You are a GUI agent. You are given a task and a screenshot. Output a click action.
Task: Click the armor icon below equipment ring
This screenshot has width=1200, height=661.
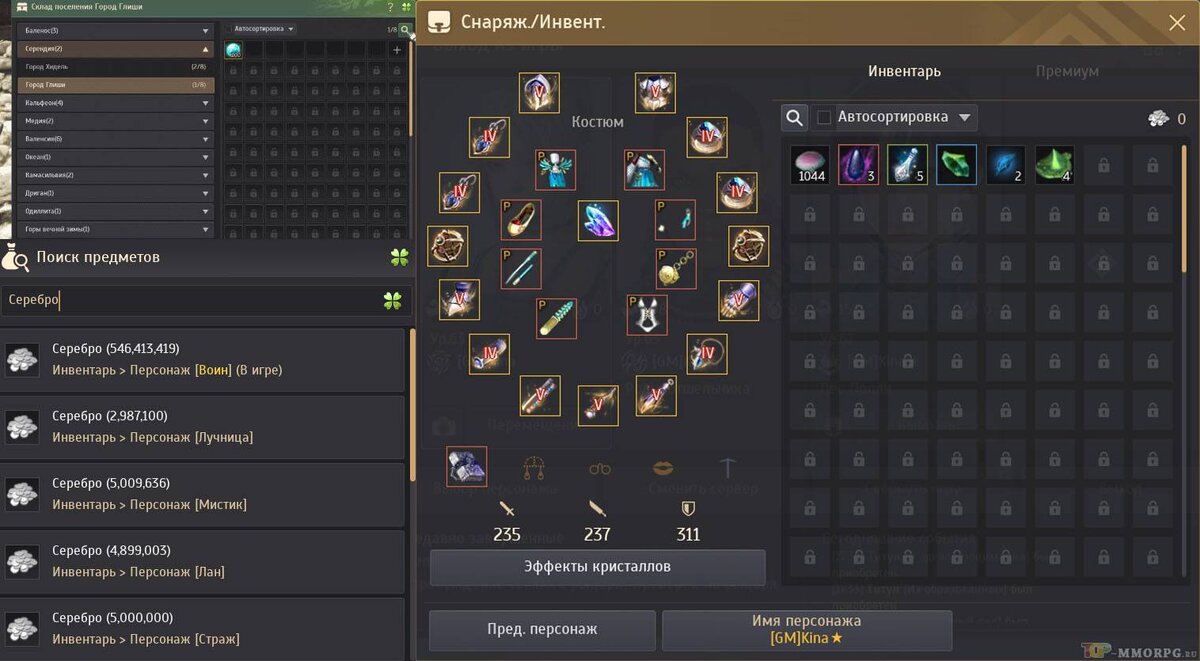pyautogui.click(x=466, y=466)
